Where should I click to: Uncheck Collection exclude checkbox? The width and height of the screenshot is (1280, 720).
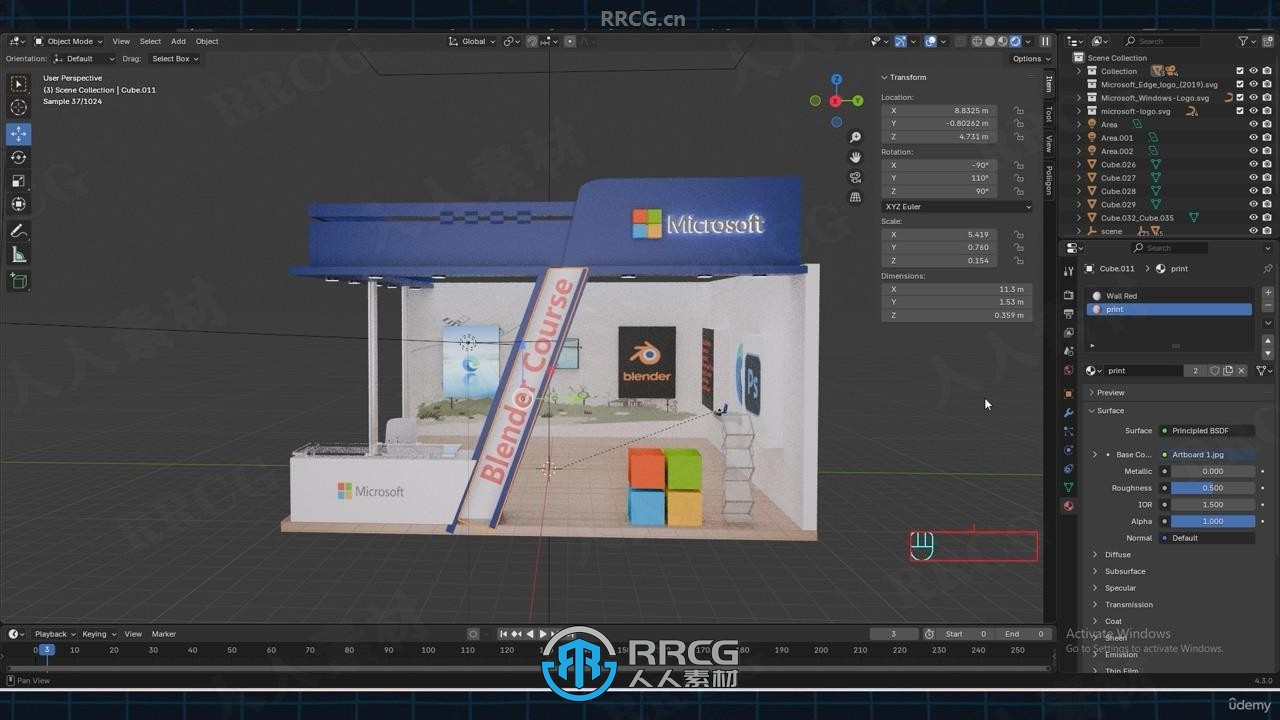pyautogui.click(x=1240, y=71)
